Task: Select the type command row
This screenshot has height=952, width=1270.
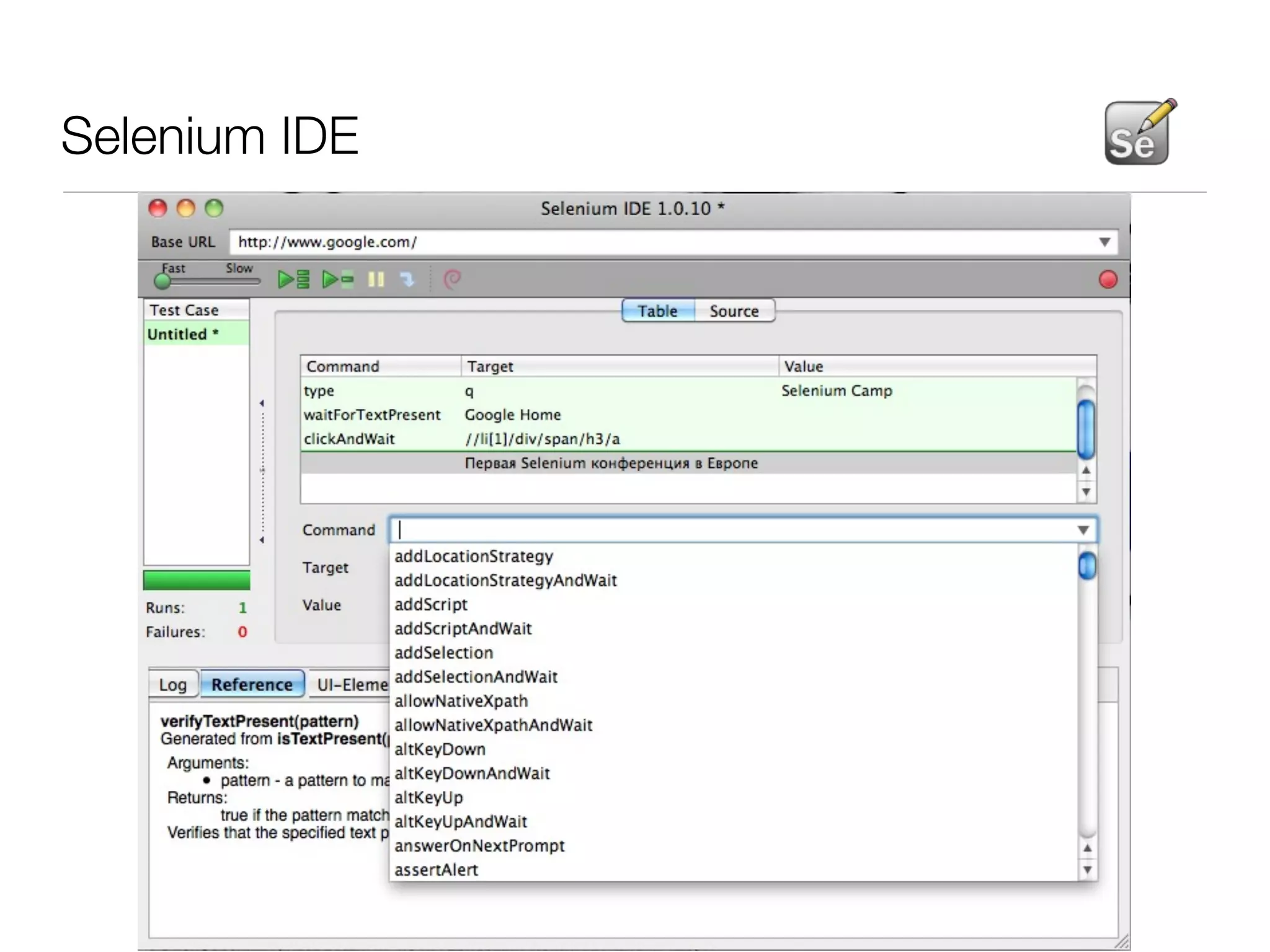Action: [x=688, y=390]
